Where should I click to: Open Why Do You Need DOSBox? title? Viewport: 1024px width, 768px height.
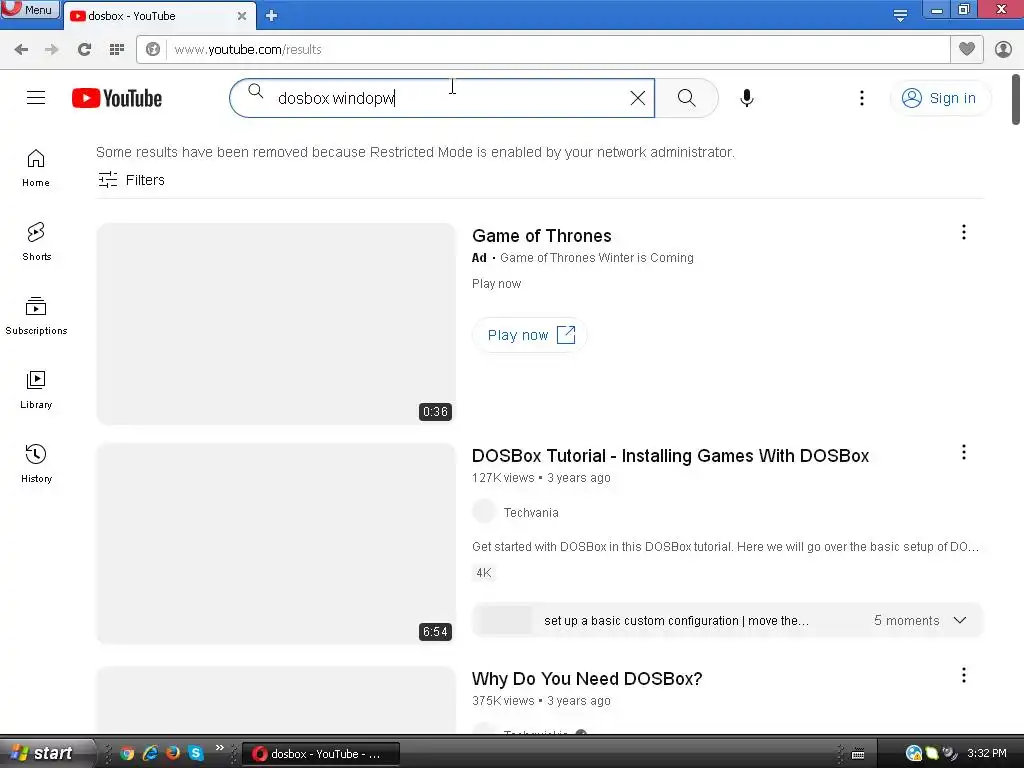tap(586, 679)
